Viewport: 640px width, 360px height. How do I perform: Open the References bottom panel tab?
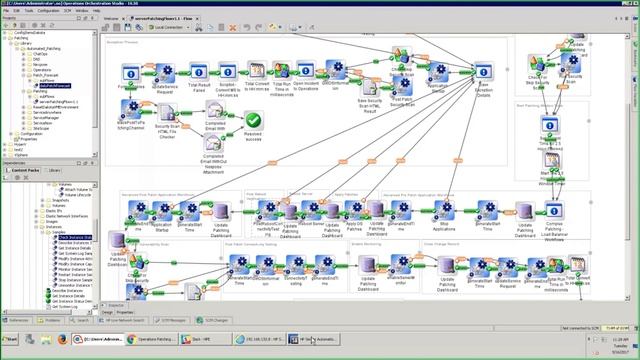coord(16,320)
